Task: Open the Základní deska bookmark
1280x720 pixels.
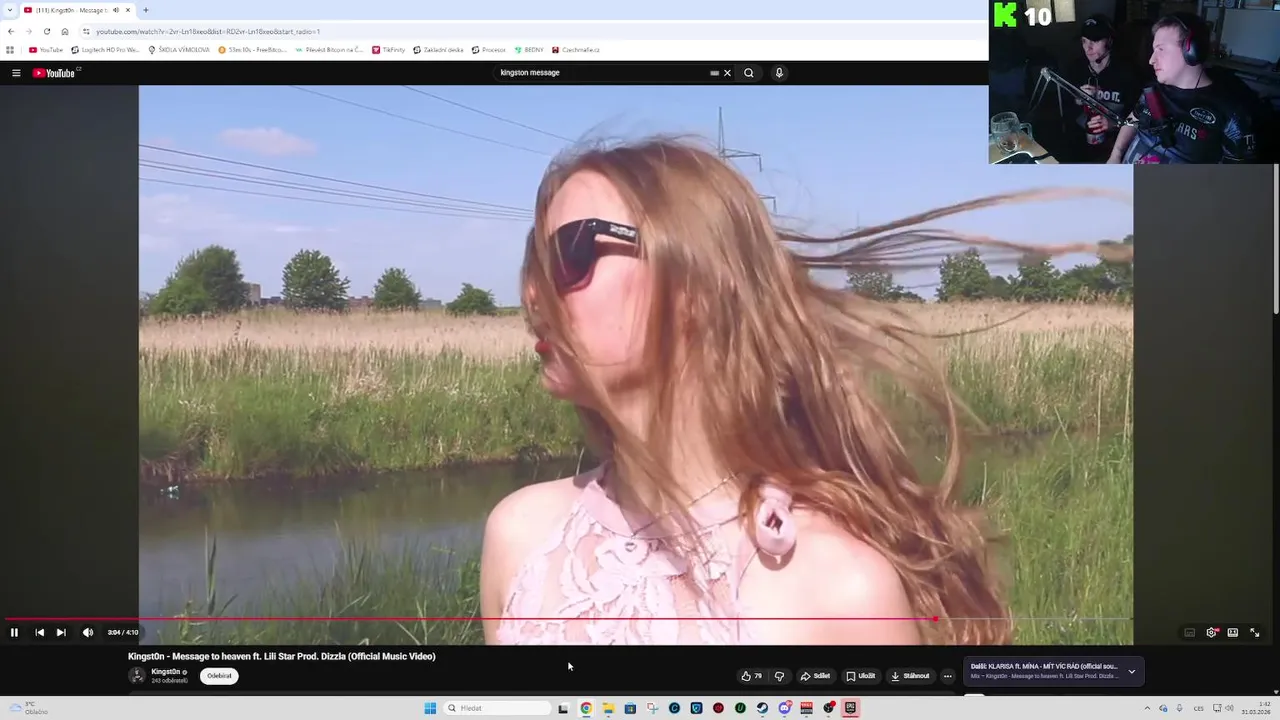Action: (439, 49)
